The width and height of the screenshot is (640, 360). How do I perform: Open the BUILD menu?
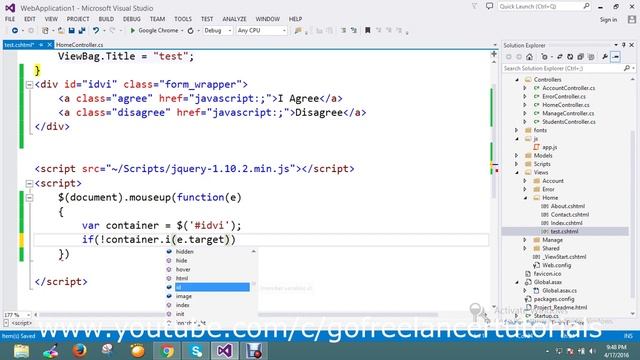pyautogui.click(x=106, y=19)
